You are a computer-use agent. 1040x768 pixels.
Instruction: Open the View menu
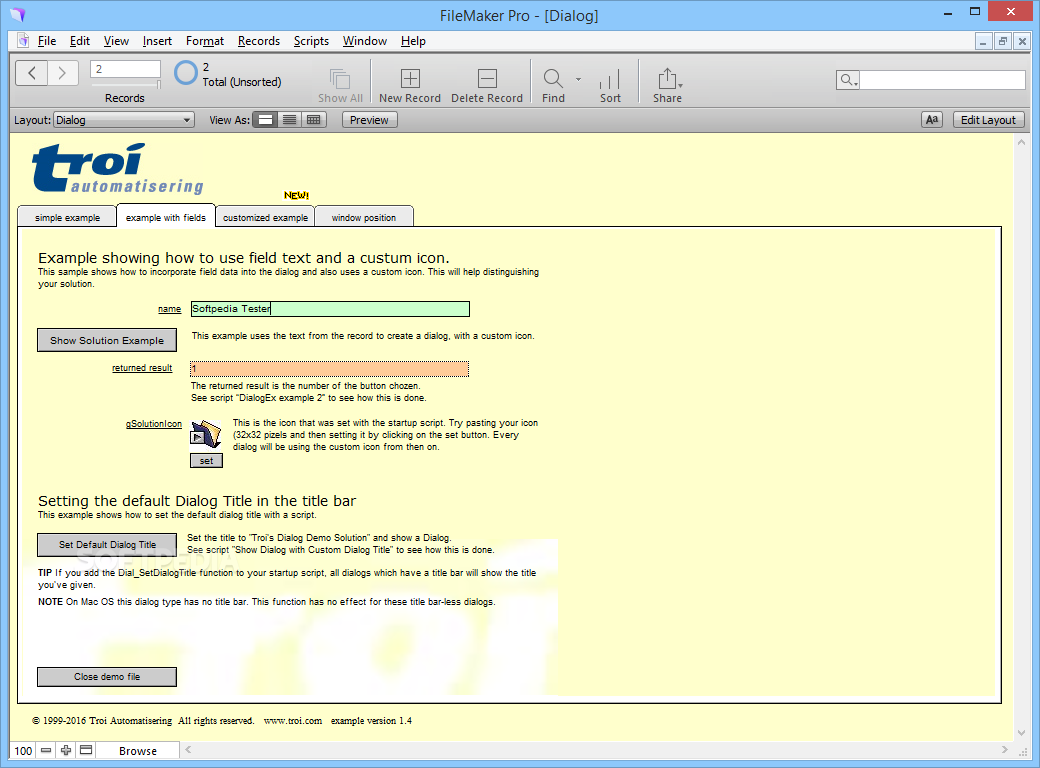116,41
